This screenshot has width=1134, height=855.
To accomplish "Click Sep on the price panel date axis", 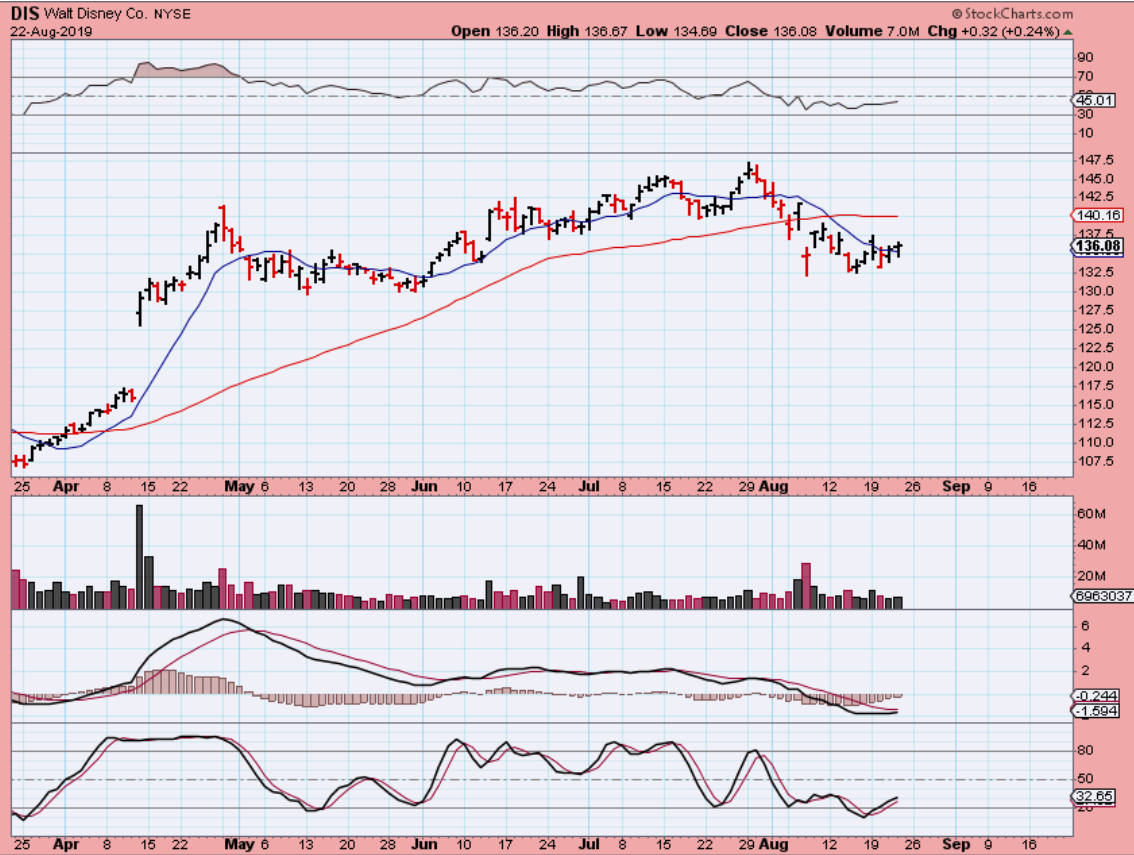I will coord(956,486).
